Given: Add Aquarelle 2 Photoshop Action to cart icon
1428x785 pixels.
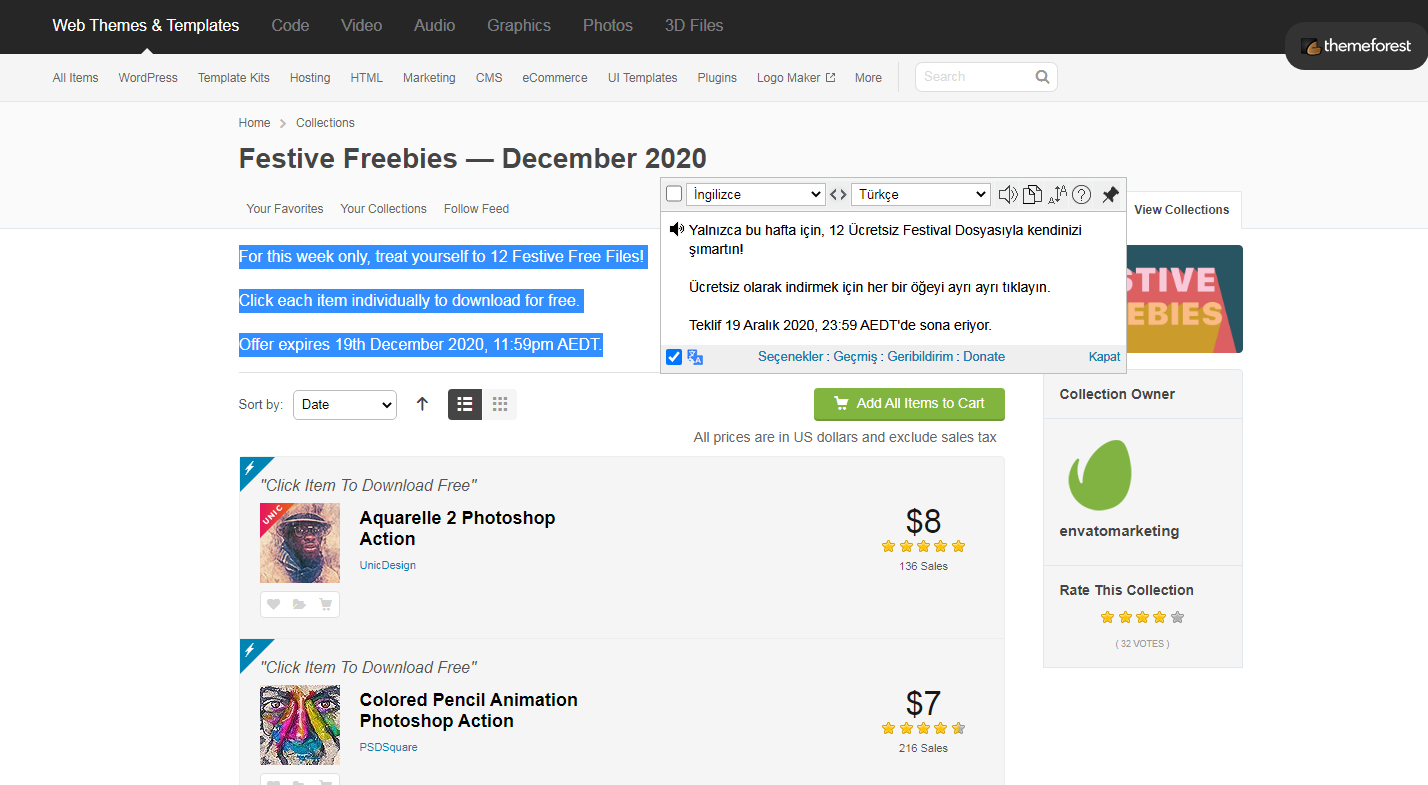Looking at the screenshot, I should coord(325,604).
